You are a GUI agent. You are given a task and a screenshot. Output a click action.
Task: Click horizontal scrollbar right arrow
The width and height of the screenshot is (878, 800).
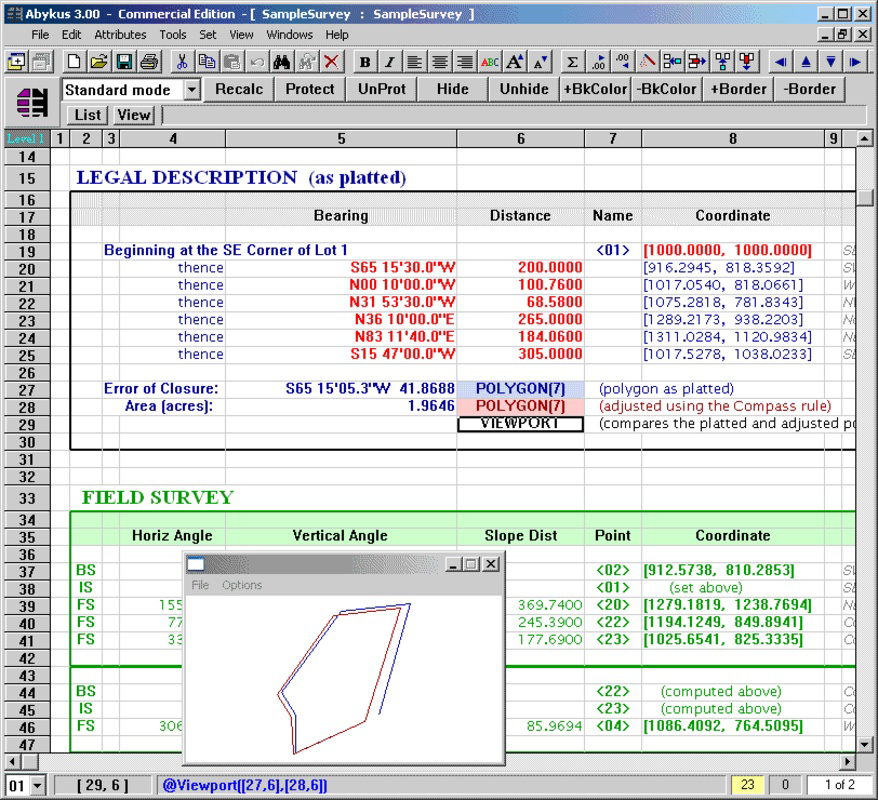[x=848, y=762]
